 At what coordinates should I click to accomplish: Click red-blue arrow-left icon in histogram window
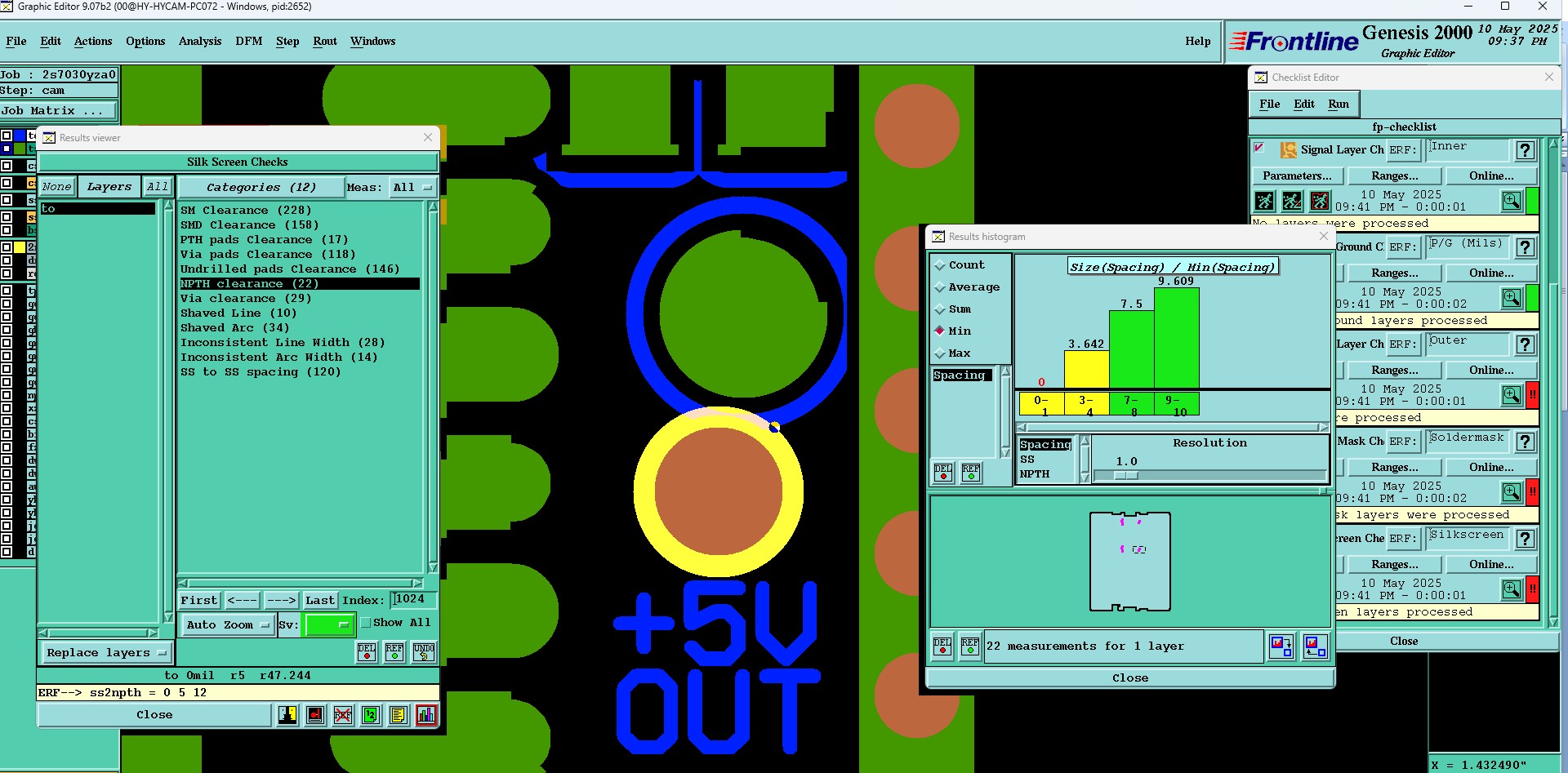[x=1315, y=647]
